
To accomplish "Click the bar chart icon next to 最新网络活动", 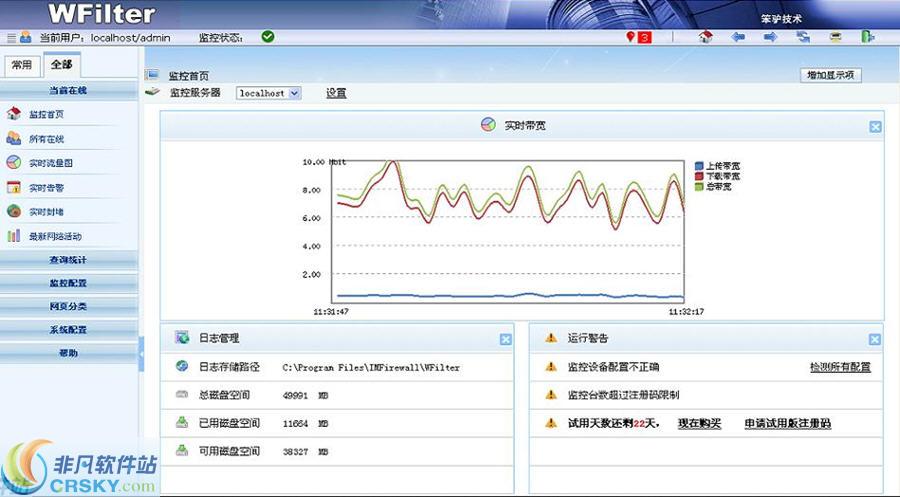I will click(x=14, y=235).
